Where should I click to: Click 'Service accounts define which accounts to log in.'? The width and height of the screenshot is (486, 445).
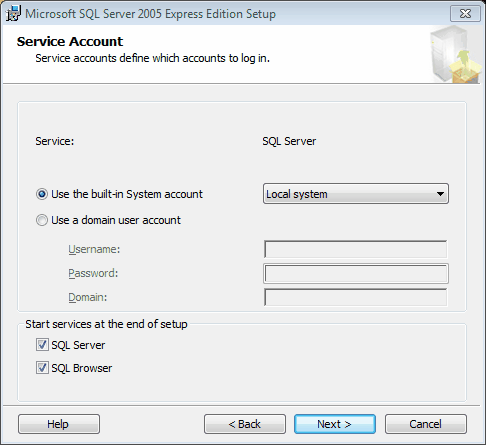pyautogui.click(x=152, y=58)
